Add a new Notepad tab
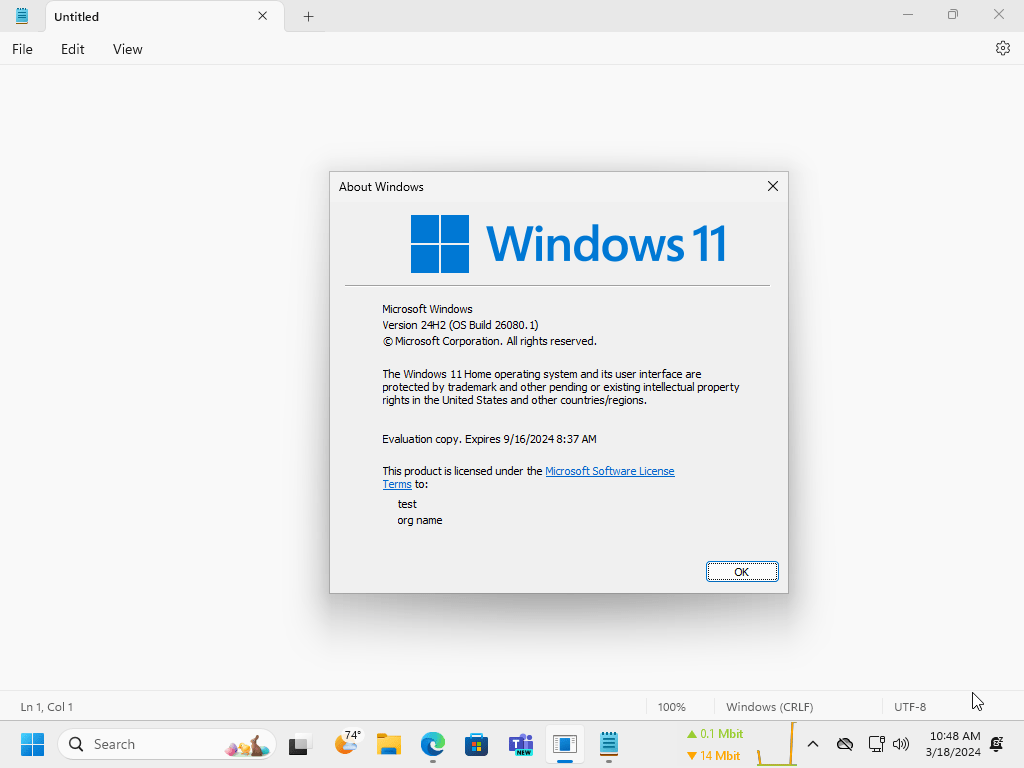Viewport: 1024px width, 768px height. point(308,16)
